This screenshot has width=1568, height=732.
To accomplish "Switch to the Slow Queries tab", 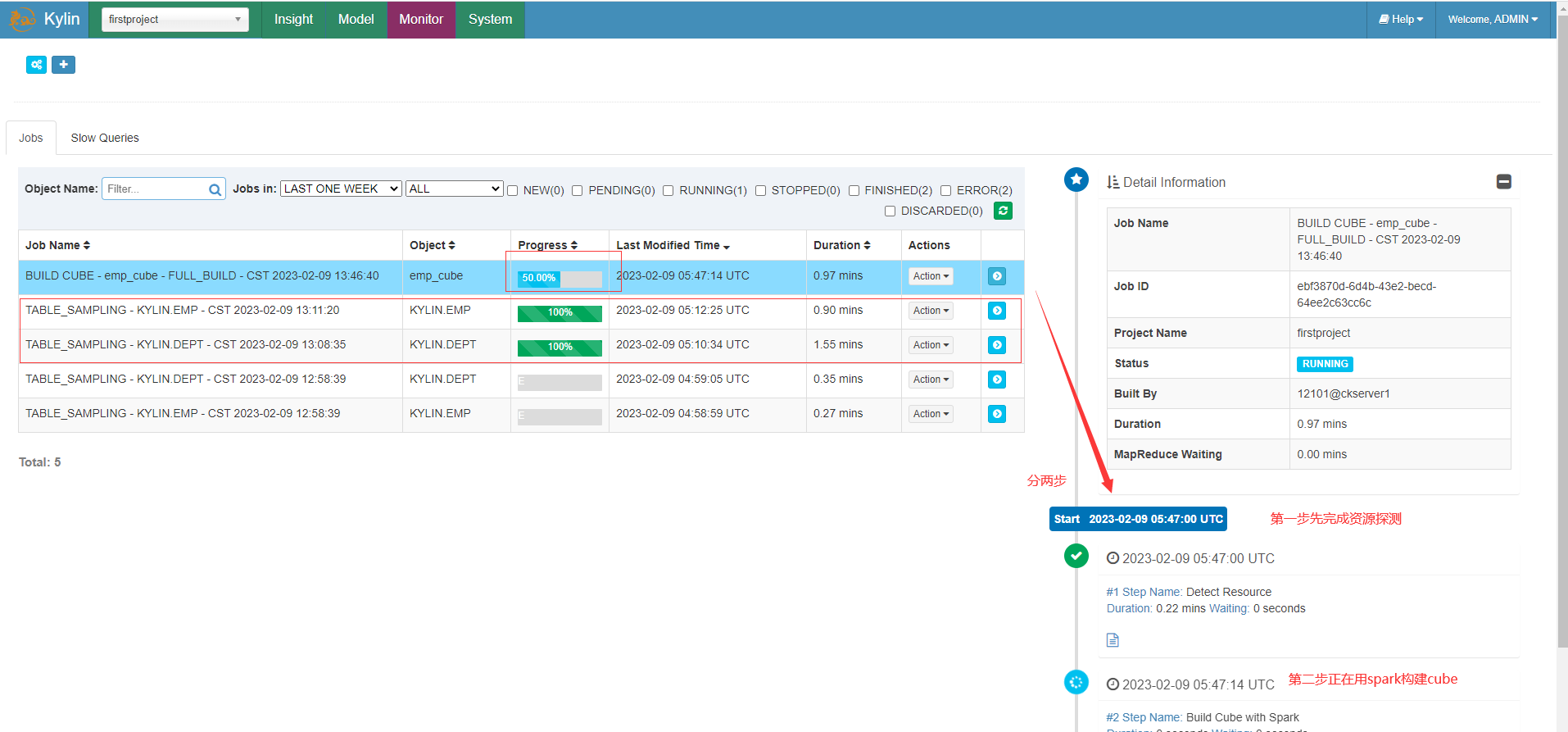I will point(105,138).
